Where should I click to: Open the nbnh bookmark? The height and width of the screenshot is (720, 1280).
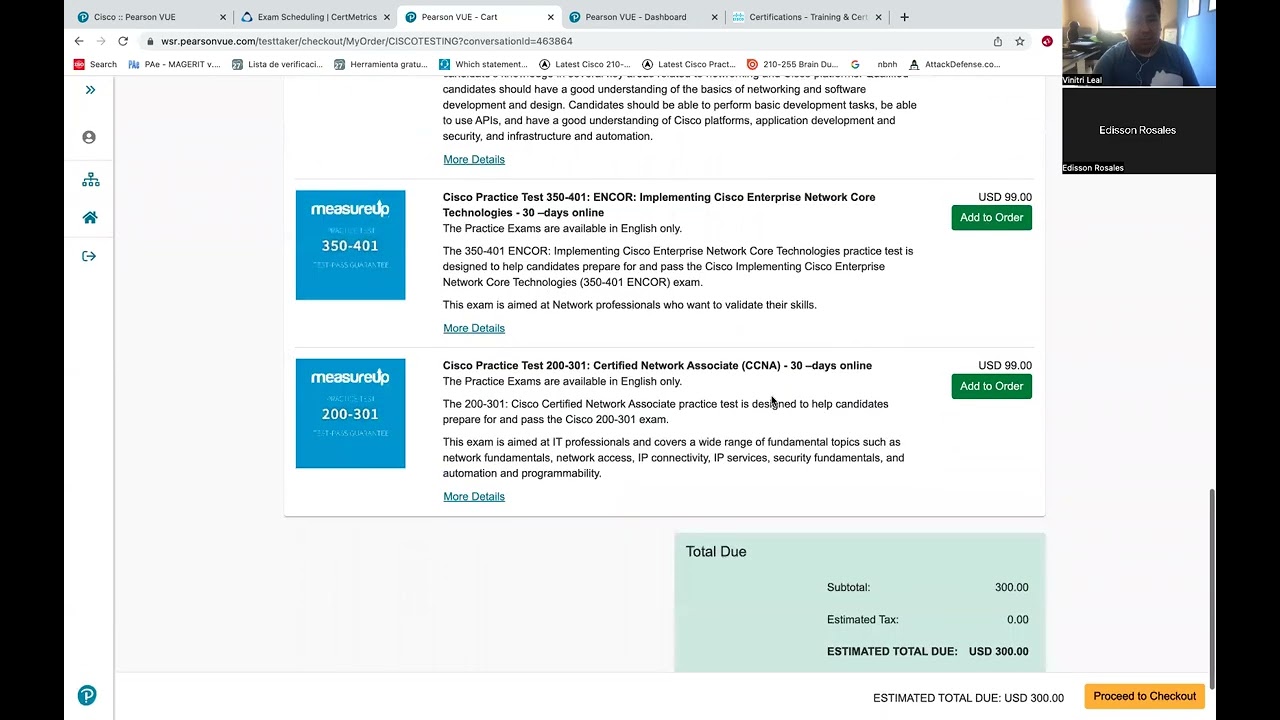[887, 64]
